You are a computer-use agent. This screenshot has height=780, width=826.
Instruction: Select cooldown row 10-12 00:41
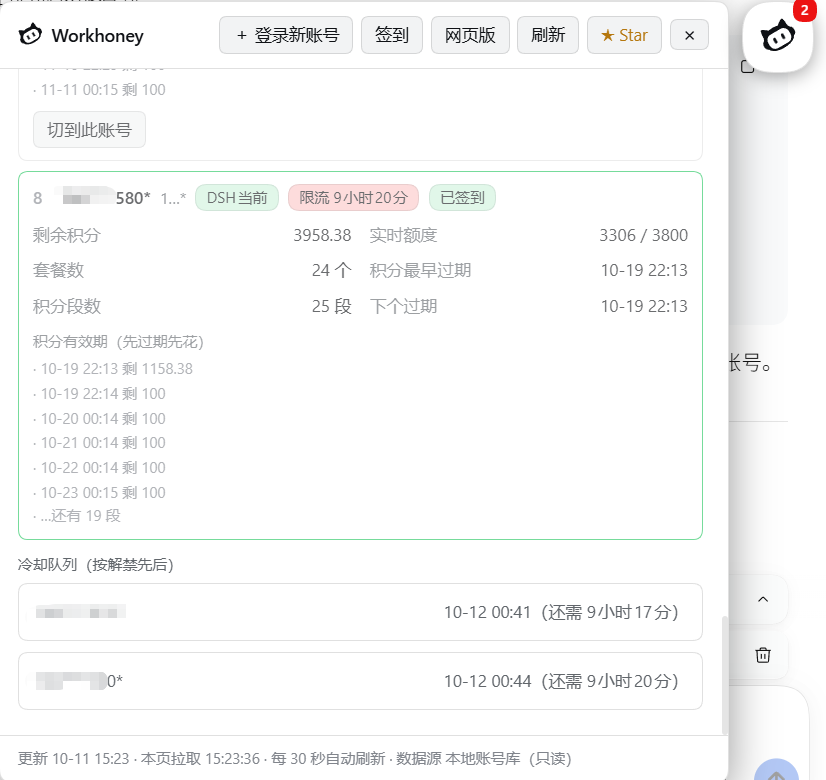click(360, 612)
